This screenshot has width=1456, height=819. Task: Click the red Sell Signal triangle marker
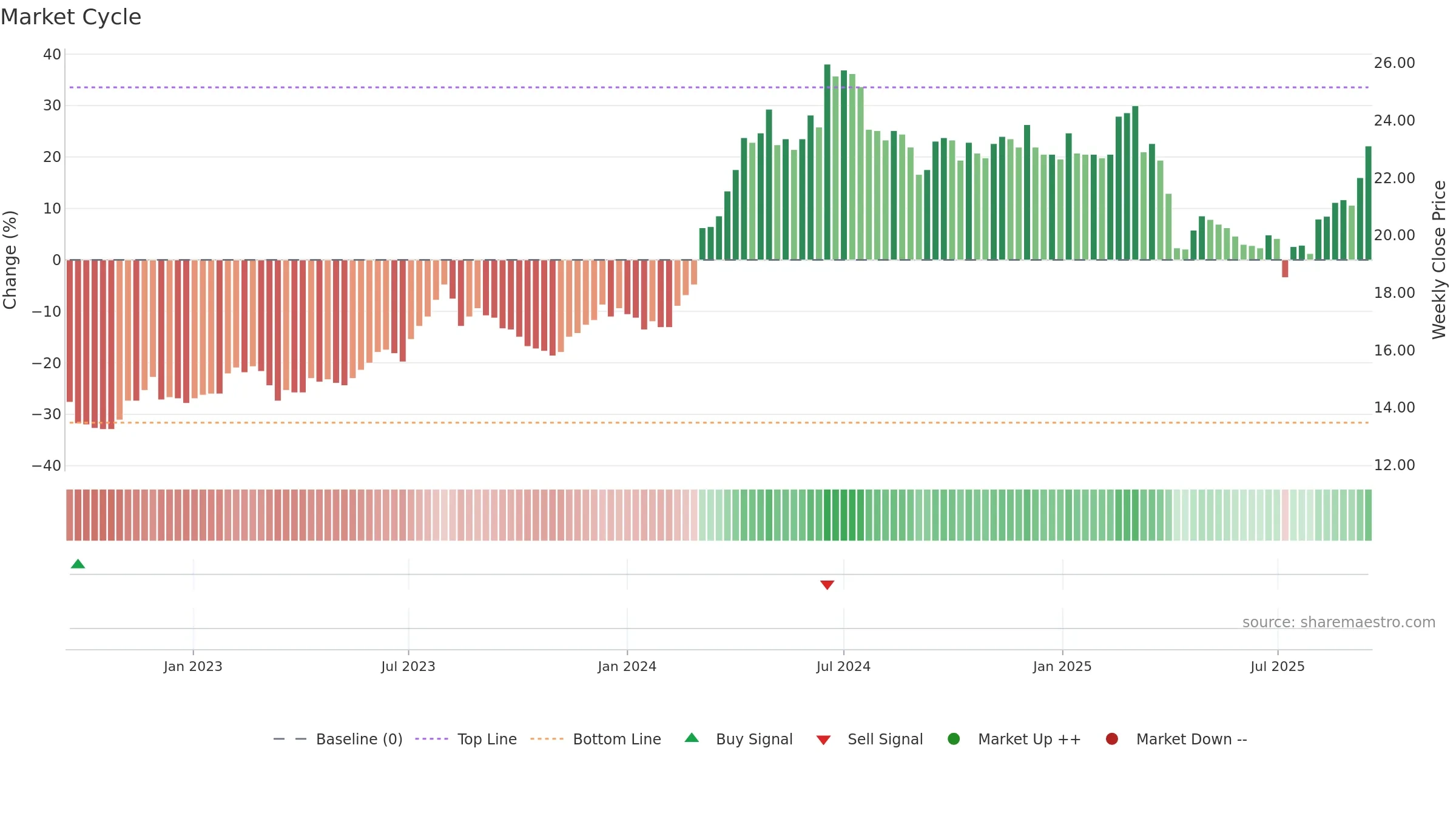tap(827, 585)
